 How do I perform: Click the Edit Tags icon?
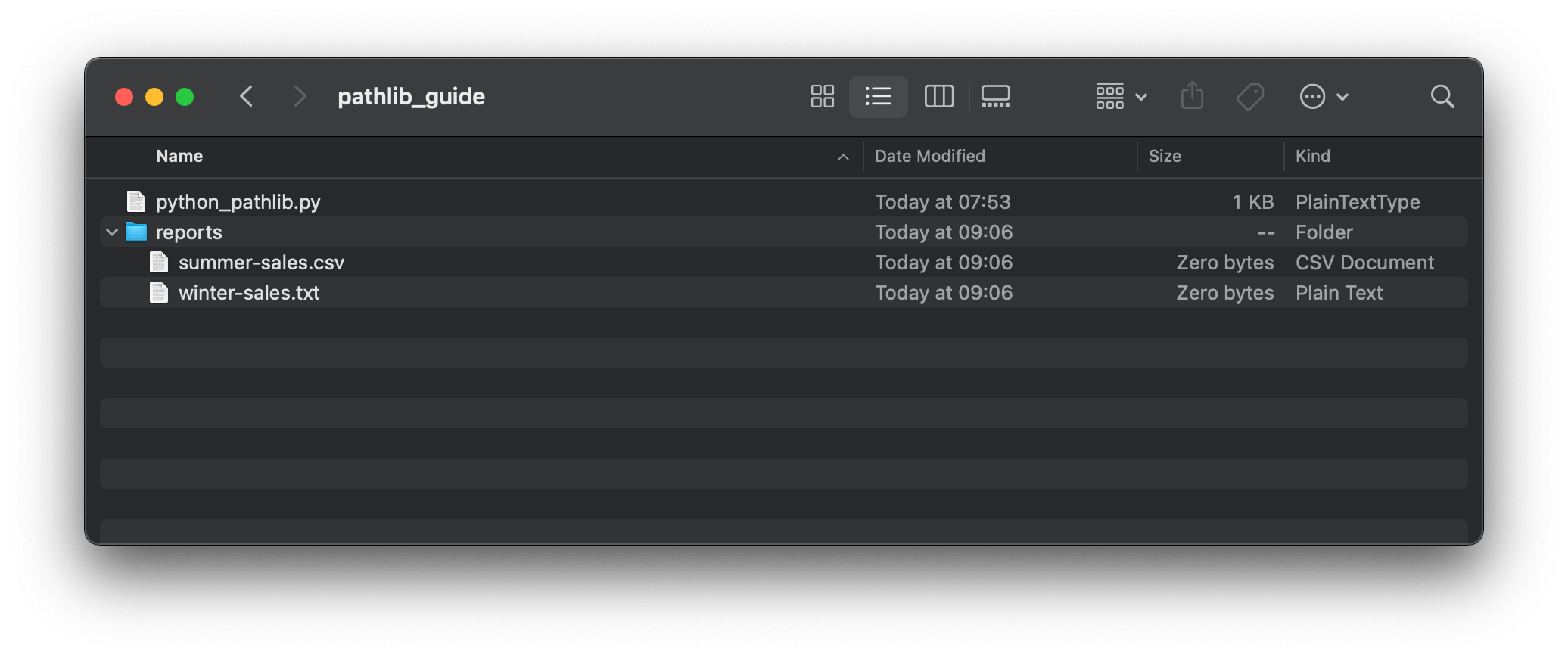1249,96
